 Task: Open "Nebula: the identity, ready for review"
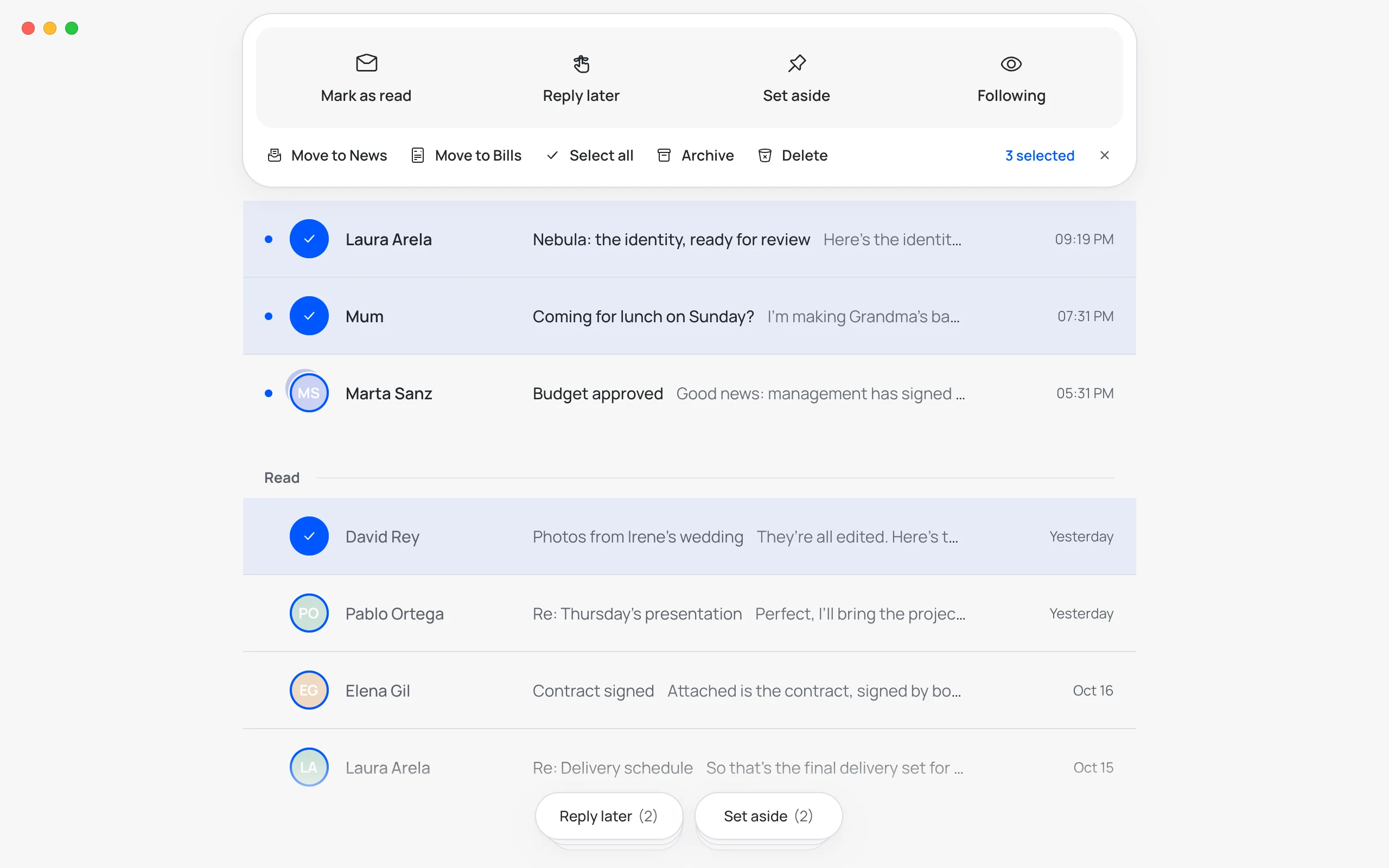(x=671, y=239)
